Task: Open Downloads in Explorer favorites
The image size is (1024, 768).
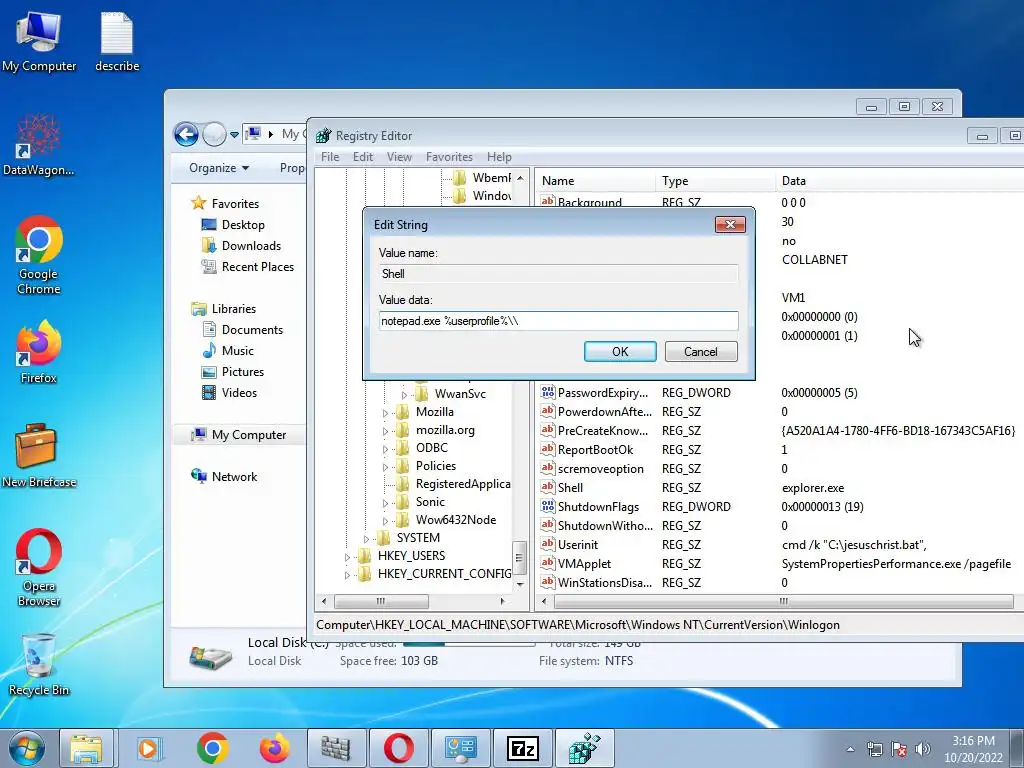Action: pos(251,246)
